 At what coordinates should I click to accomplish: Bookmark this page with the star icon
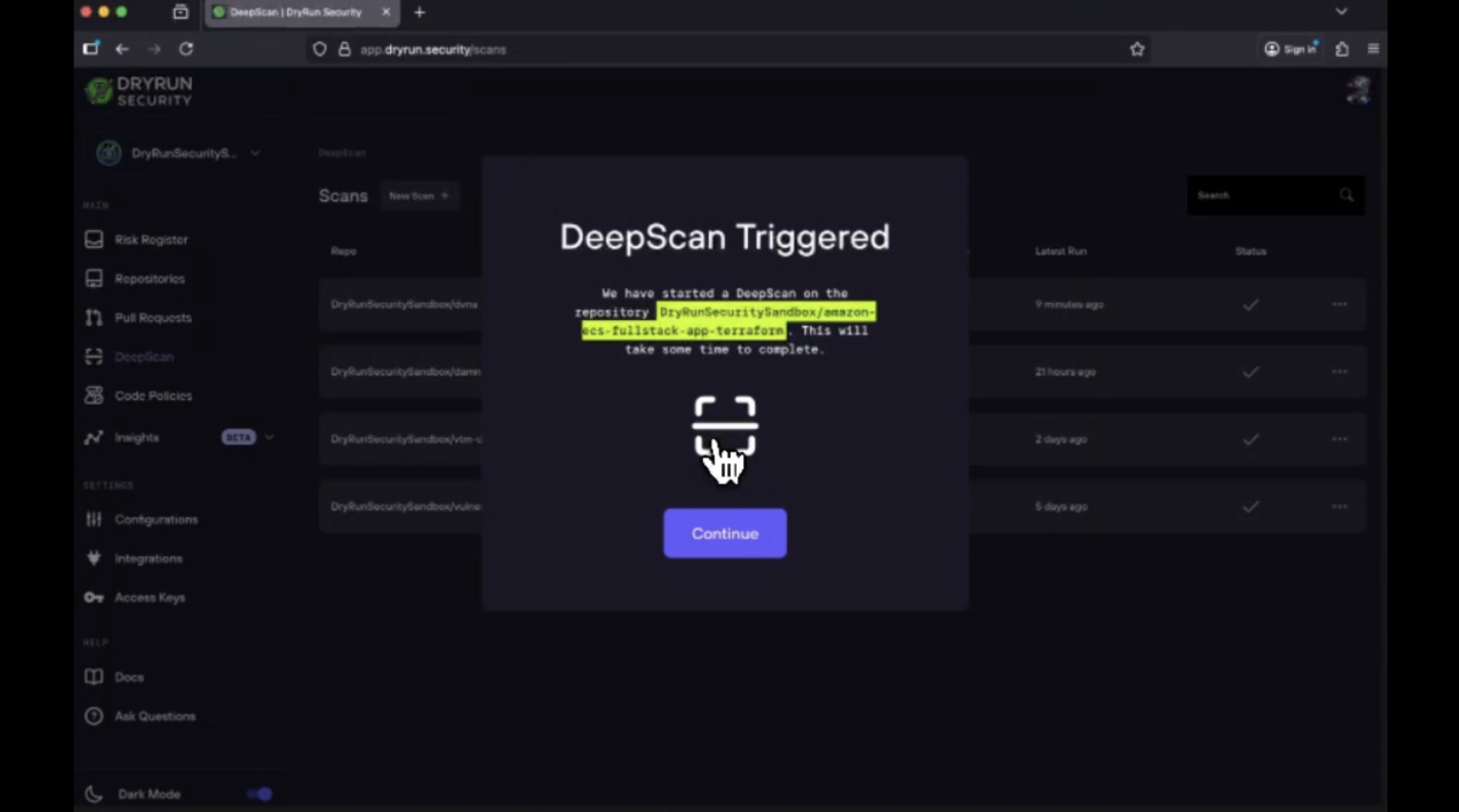1137,49
